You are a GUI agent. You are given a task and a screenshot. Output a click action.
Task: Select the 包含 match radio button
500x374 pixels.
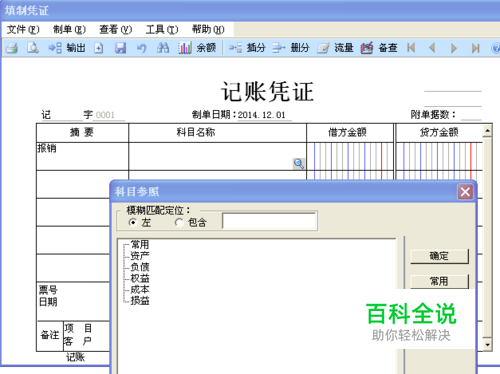[179, 222]
